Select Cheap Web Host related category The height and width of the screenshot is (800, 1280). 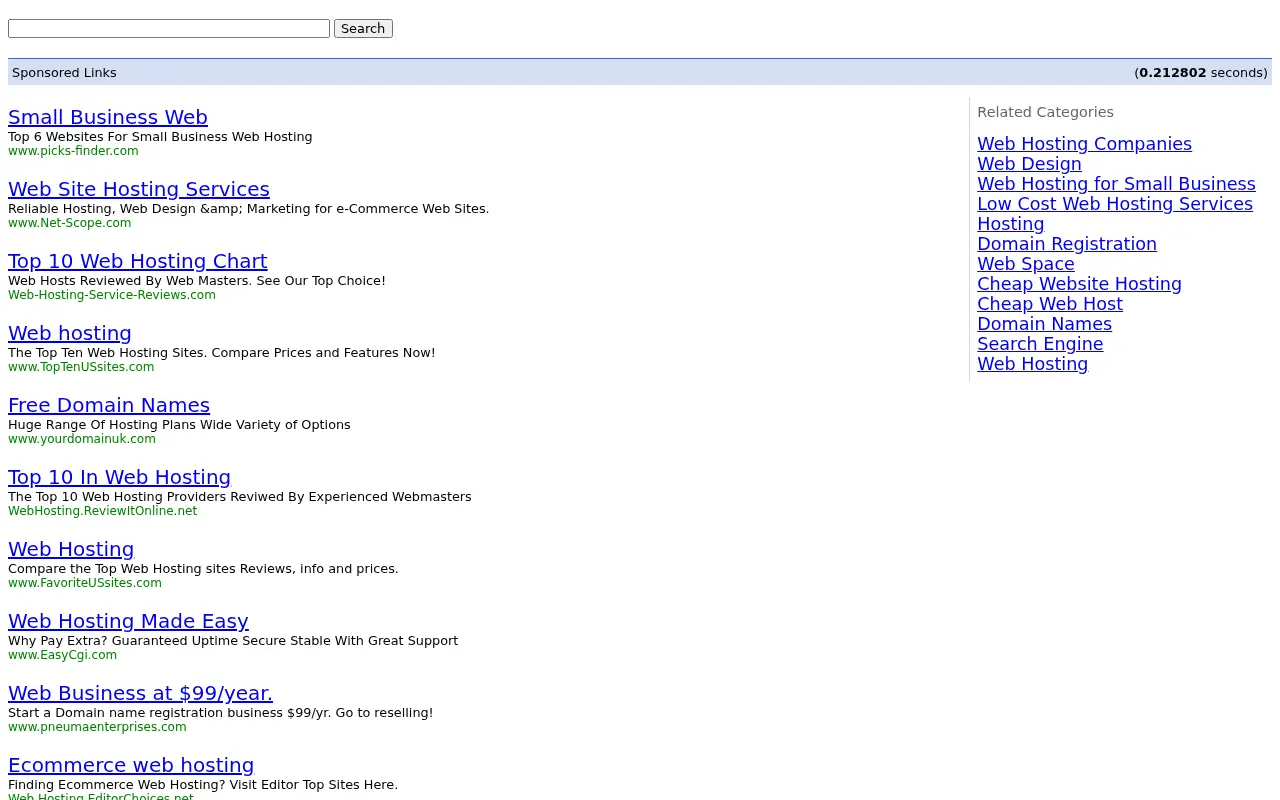(x=1050, y=304)
